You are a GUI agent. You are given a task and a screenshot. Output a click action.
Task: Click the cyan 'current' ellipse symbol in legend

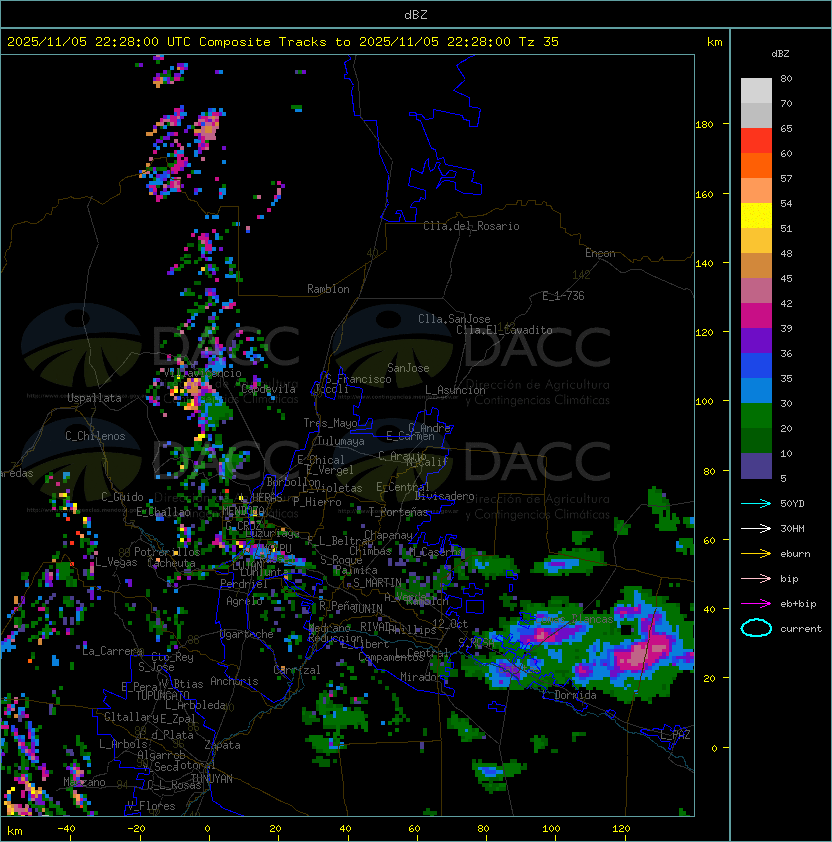click(x=756, y=628)
